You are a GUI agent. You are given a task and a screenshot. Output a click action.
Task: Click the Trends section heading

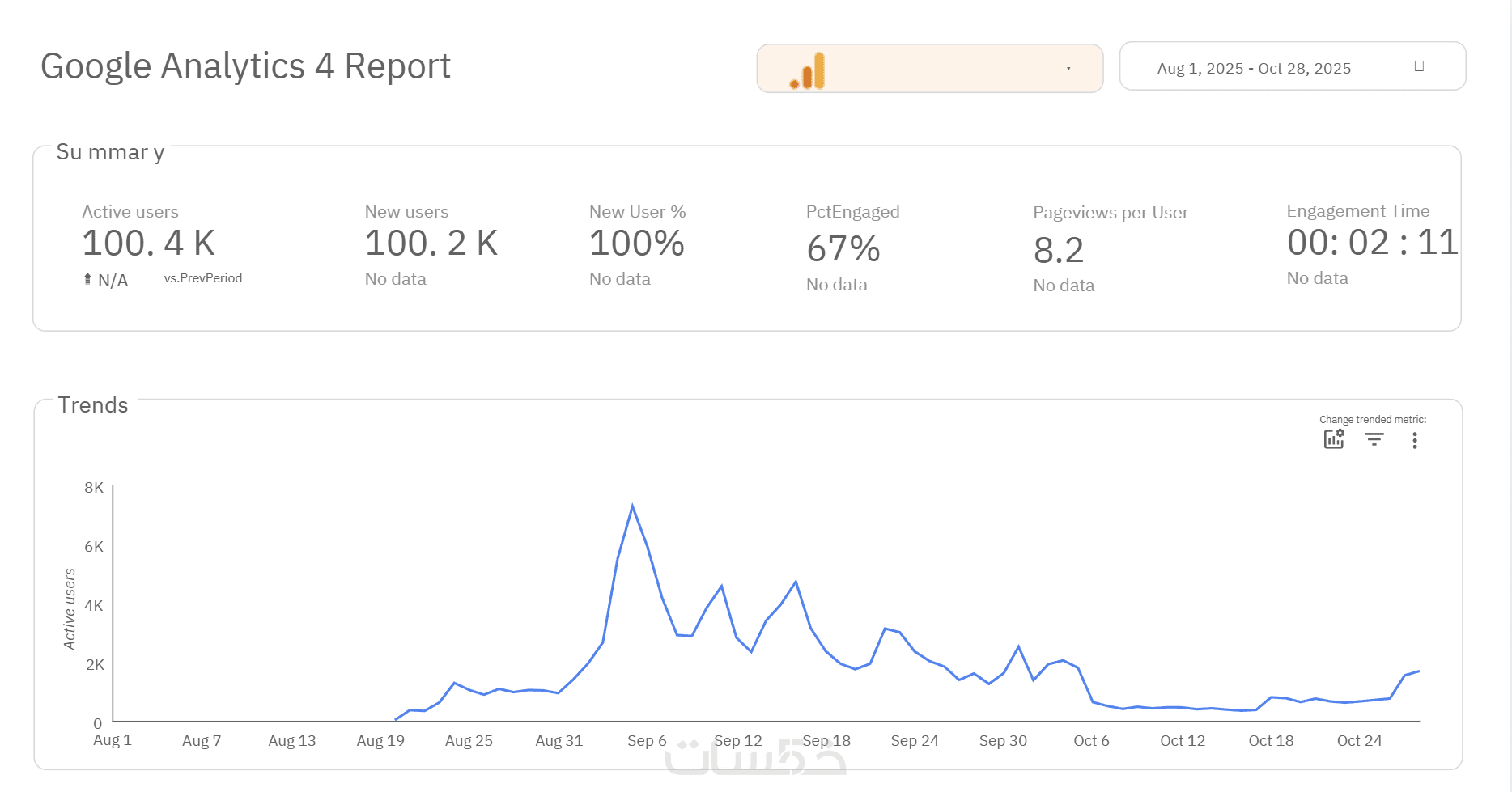(x=93, y=404)
